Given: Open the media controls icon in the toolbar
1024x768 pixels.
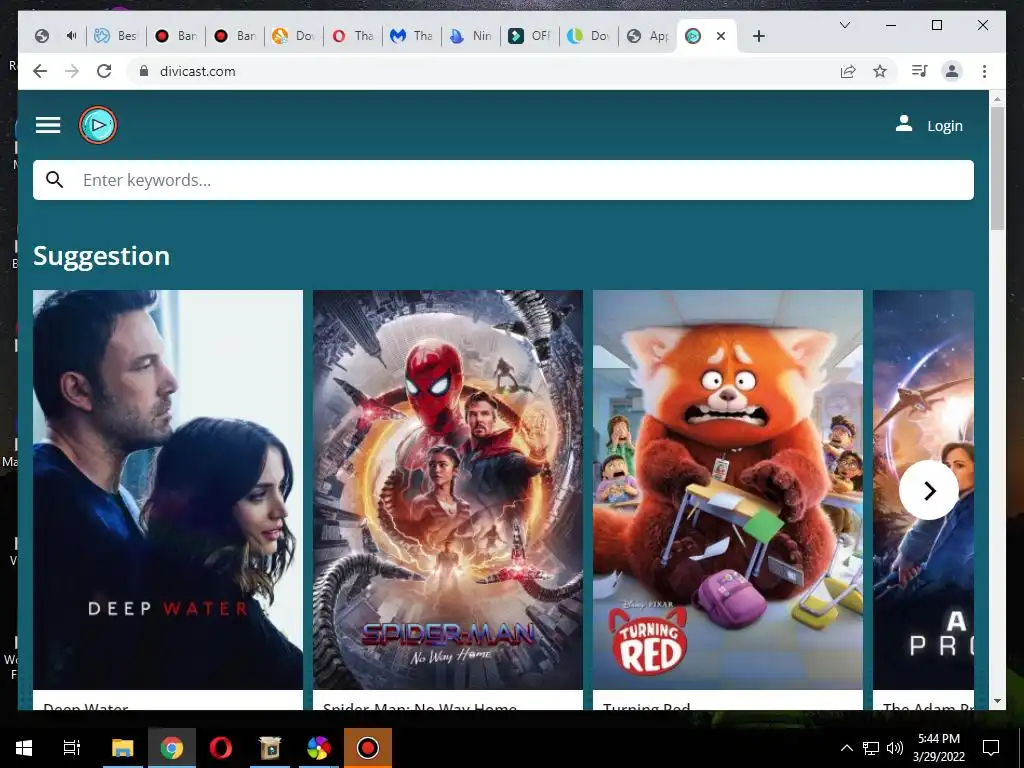Looking at the screenshot, I should tap(920, 71).
